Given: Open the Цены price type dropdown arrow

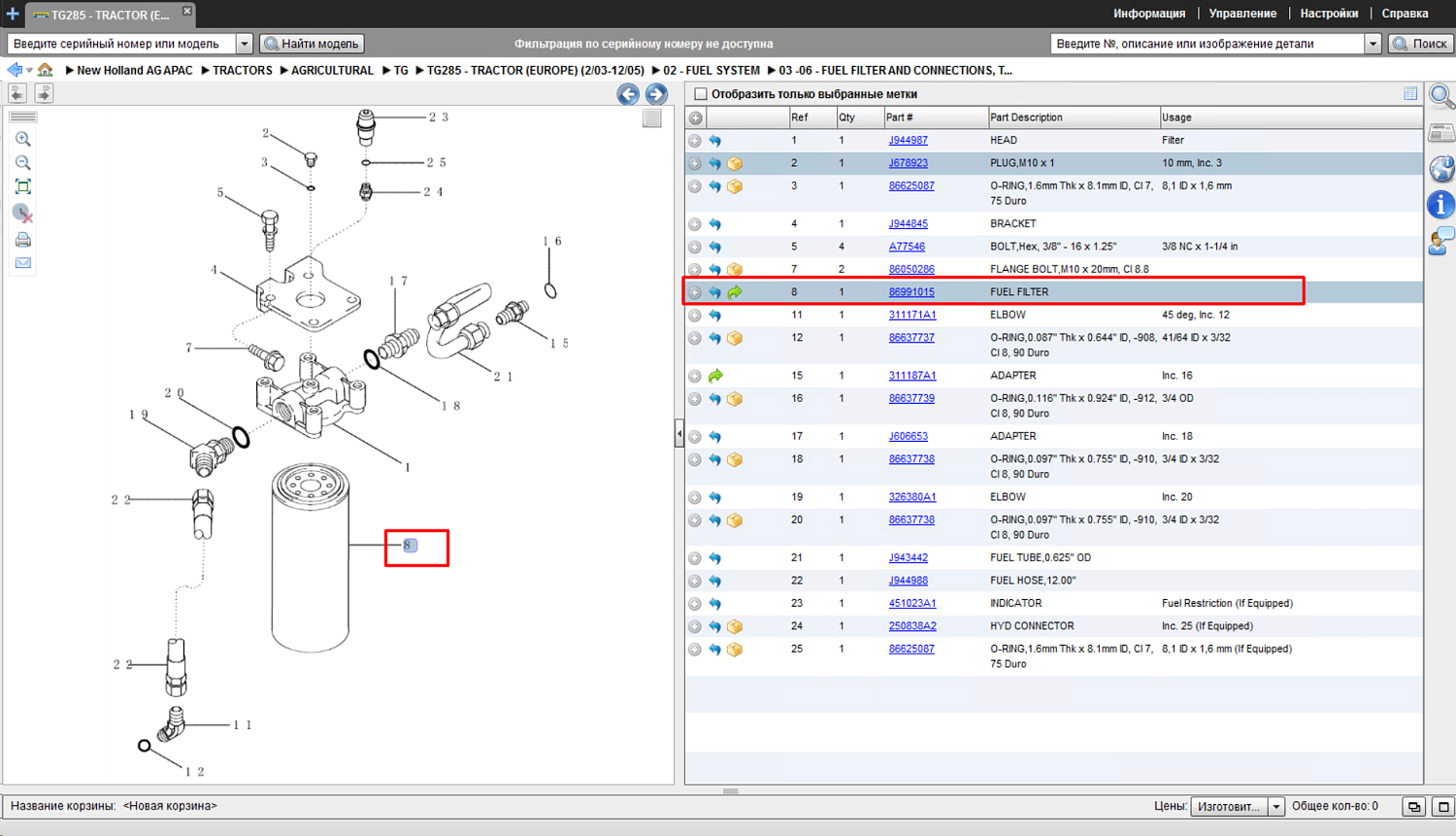Looking at the screenshot, I should [1276, 807].
